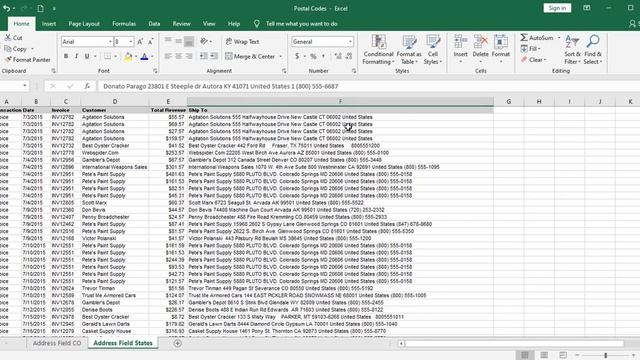Switch to the Page Layout tab
Screen dimensions: 640x360
84,24
